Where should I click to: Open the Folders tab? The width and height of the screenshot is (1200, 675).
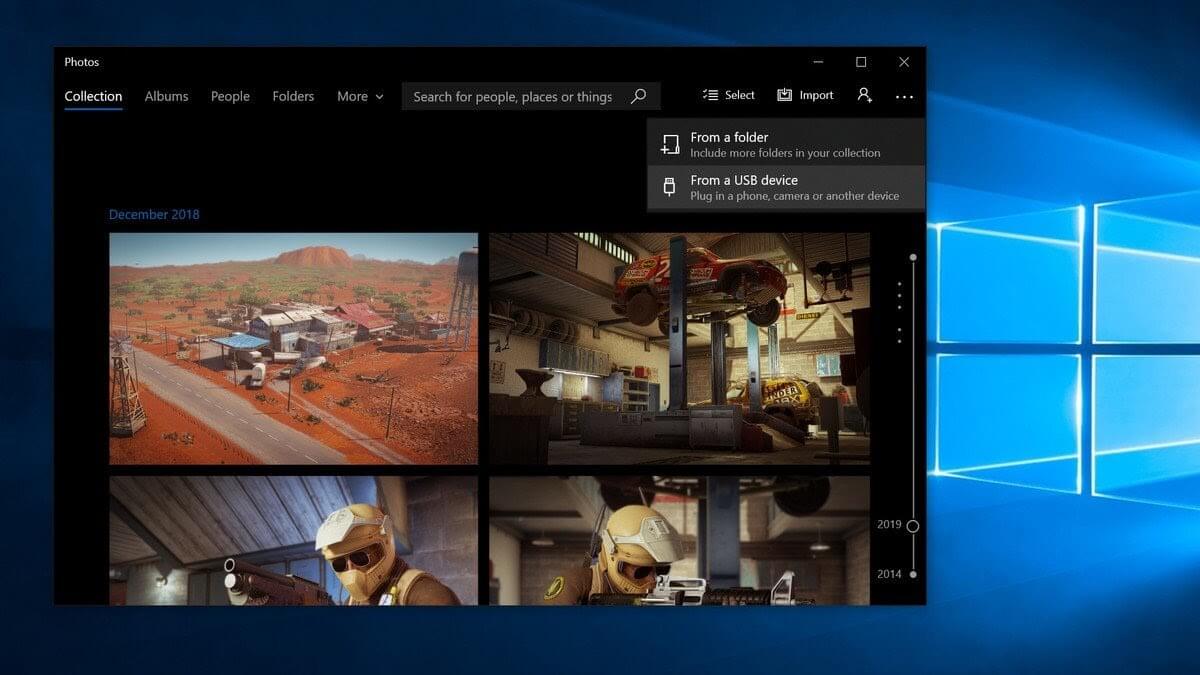click(292, 96)
